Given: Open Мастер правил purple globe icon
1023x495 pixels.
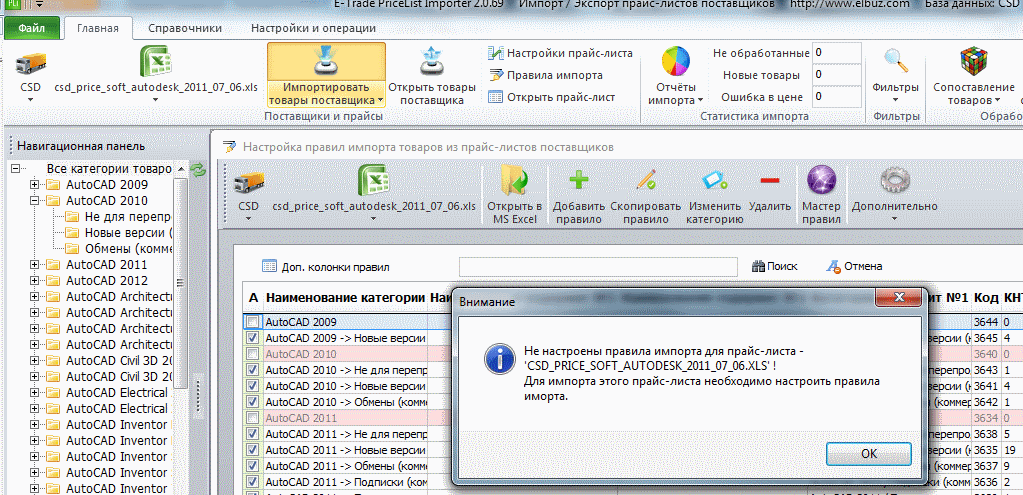Looking at the screenshot, I should (x=821, y=179).
